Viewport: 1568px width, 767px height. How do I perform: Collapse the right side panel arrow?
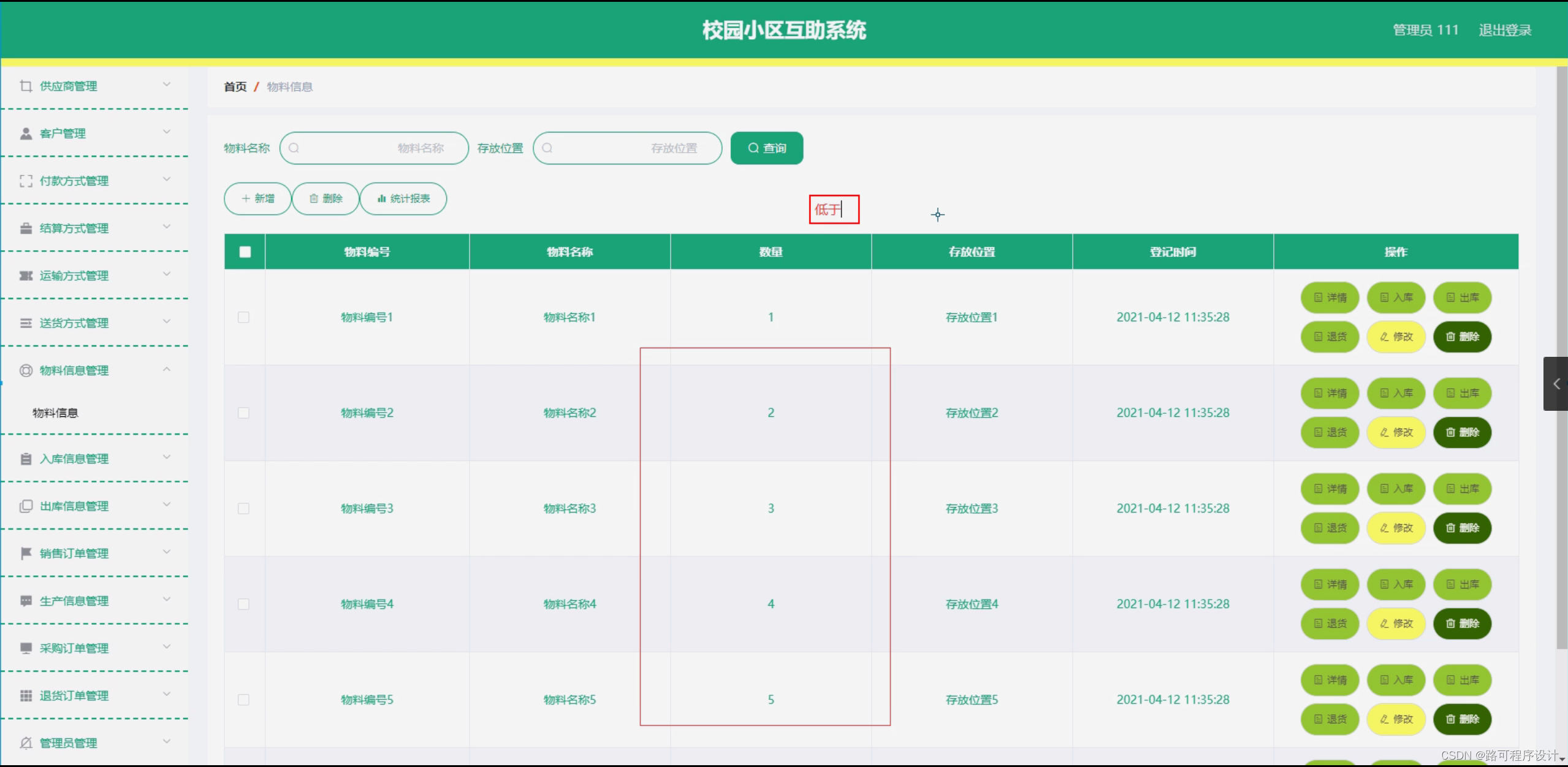coord(1556,384)
